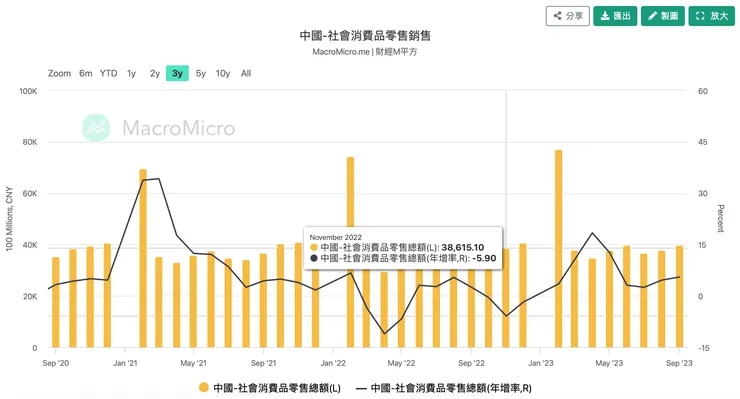Click the Sep '20 first bar
Viewport: 740px width, 399px height.
tap(56, 302)
